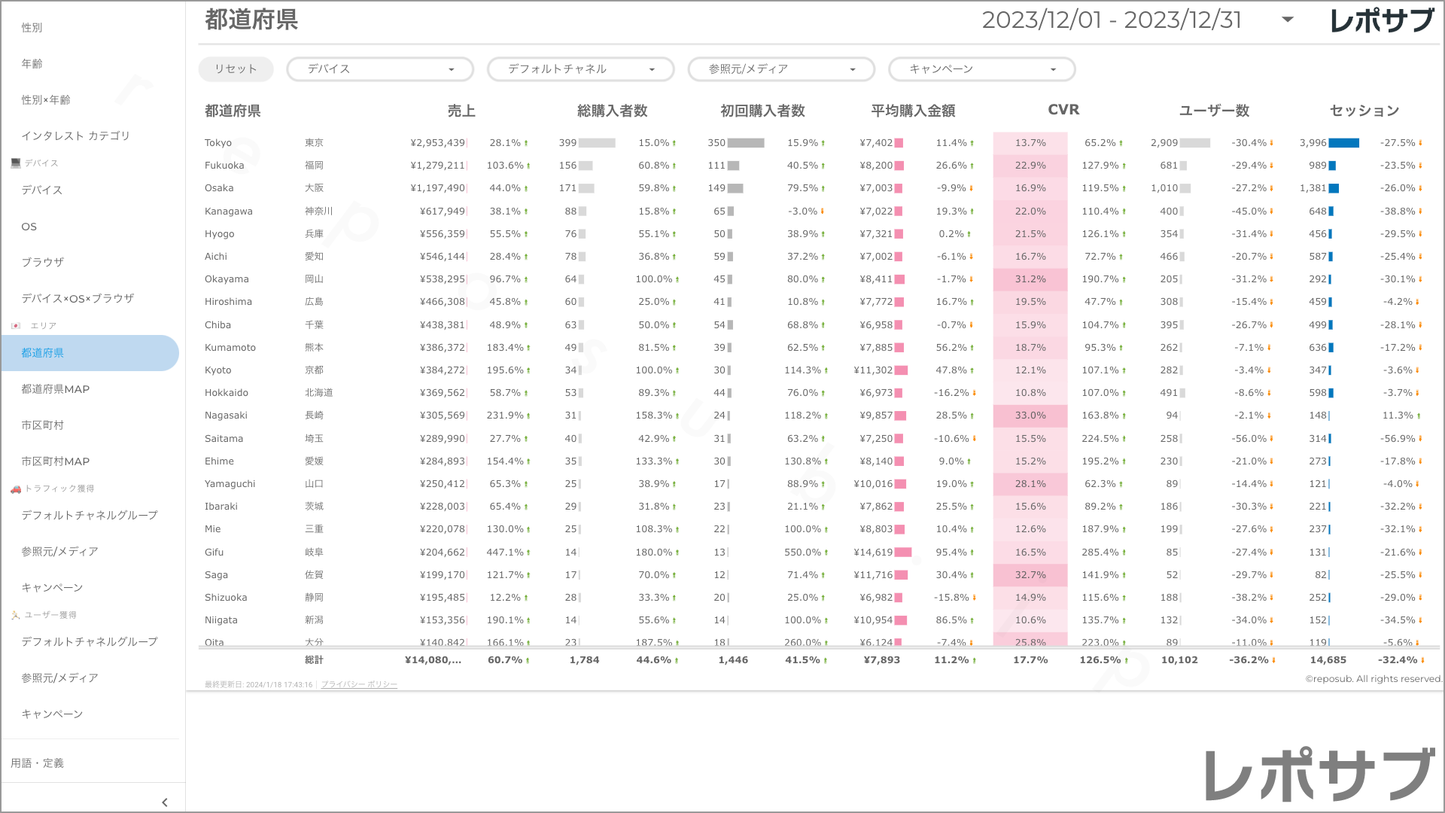Viewport: 1445px width, 813px height.
Task: Open インタレスト カテゴリ in the sidebar
Action: coord(76,136)
